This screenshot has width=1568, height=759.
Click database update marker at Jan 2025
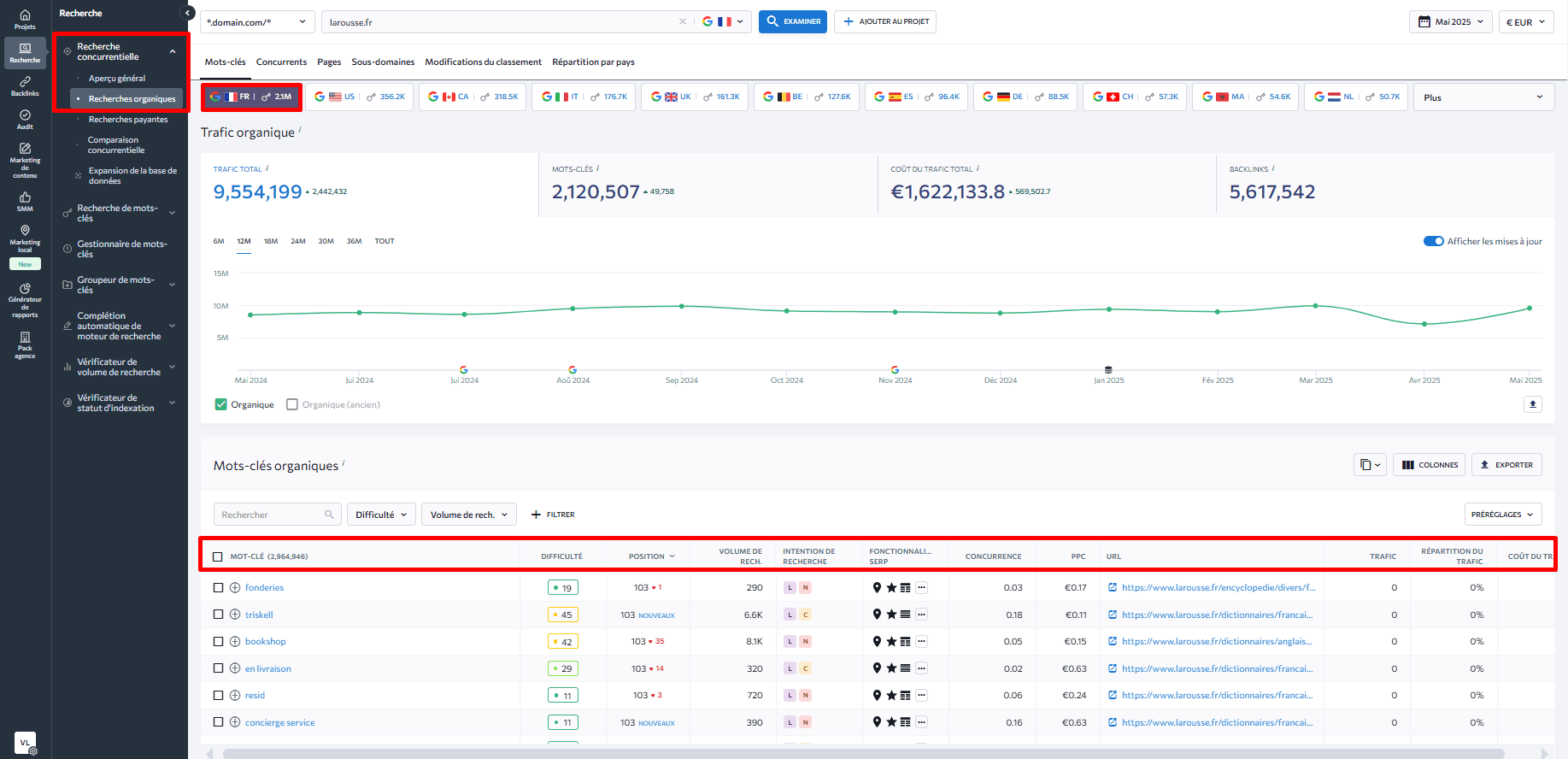1108,370
